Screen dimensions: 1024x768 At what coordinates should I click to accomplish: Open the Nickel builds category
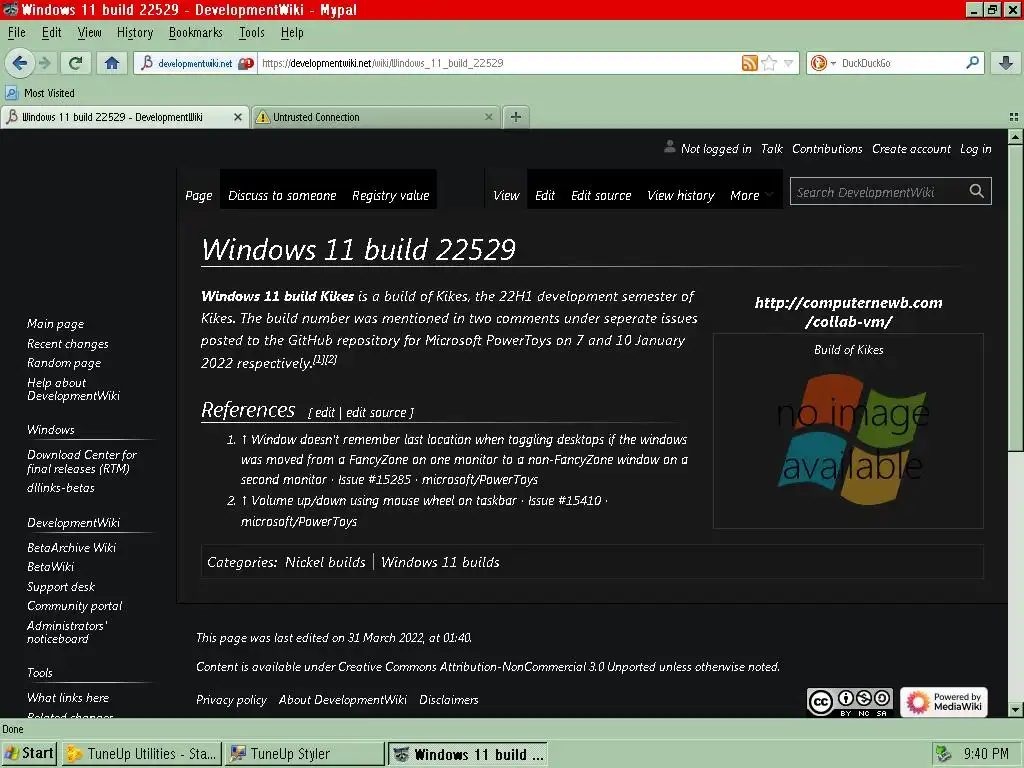point(325,562)
